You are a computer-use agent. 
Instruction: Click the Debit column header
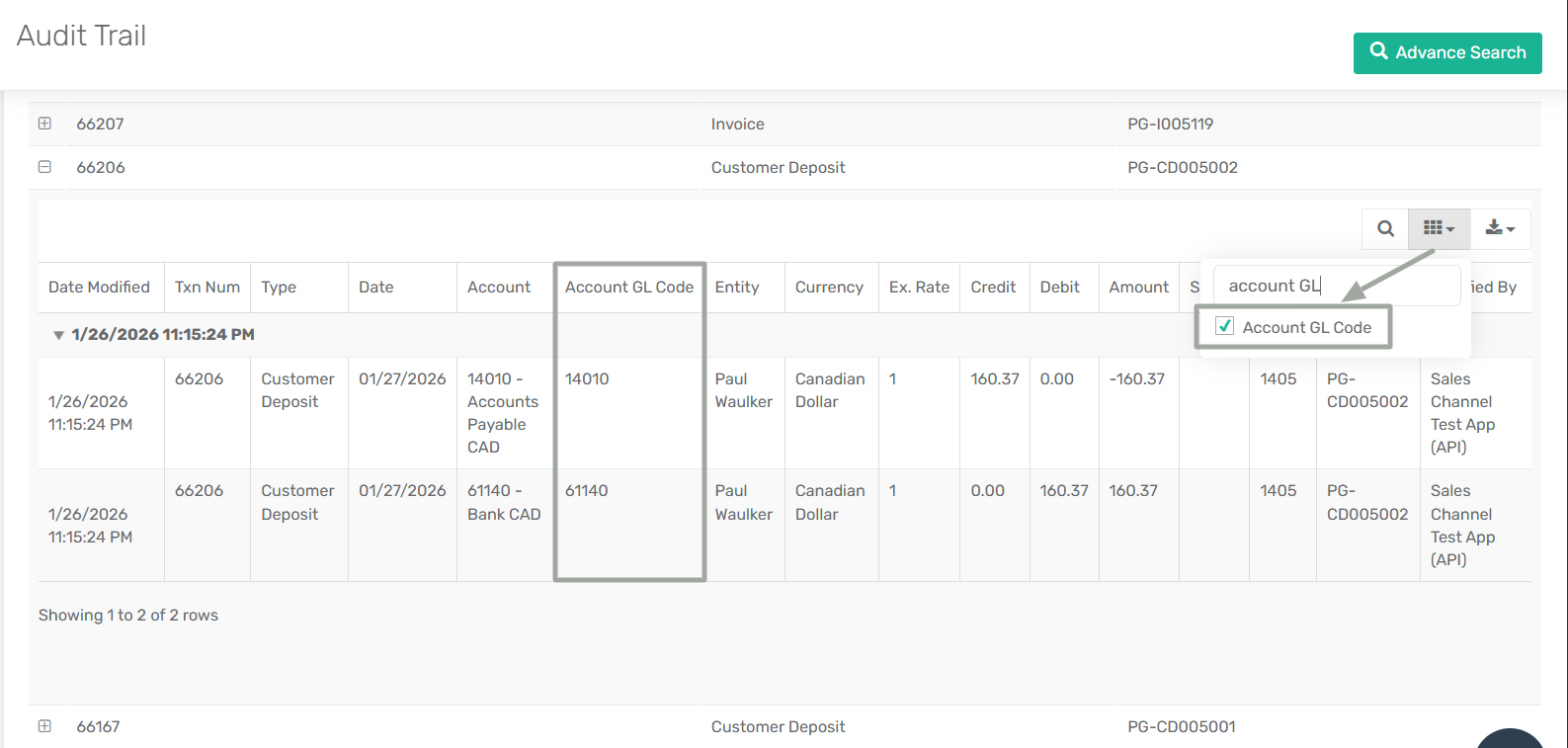[x=1059, y=288]
